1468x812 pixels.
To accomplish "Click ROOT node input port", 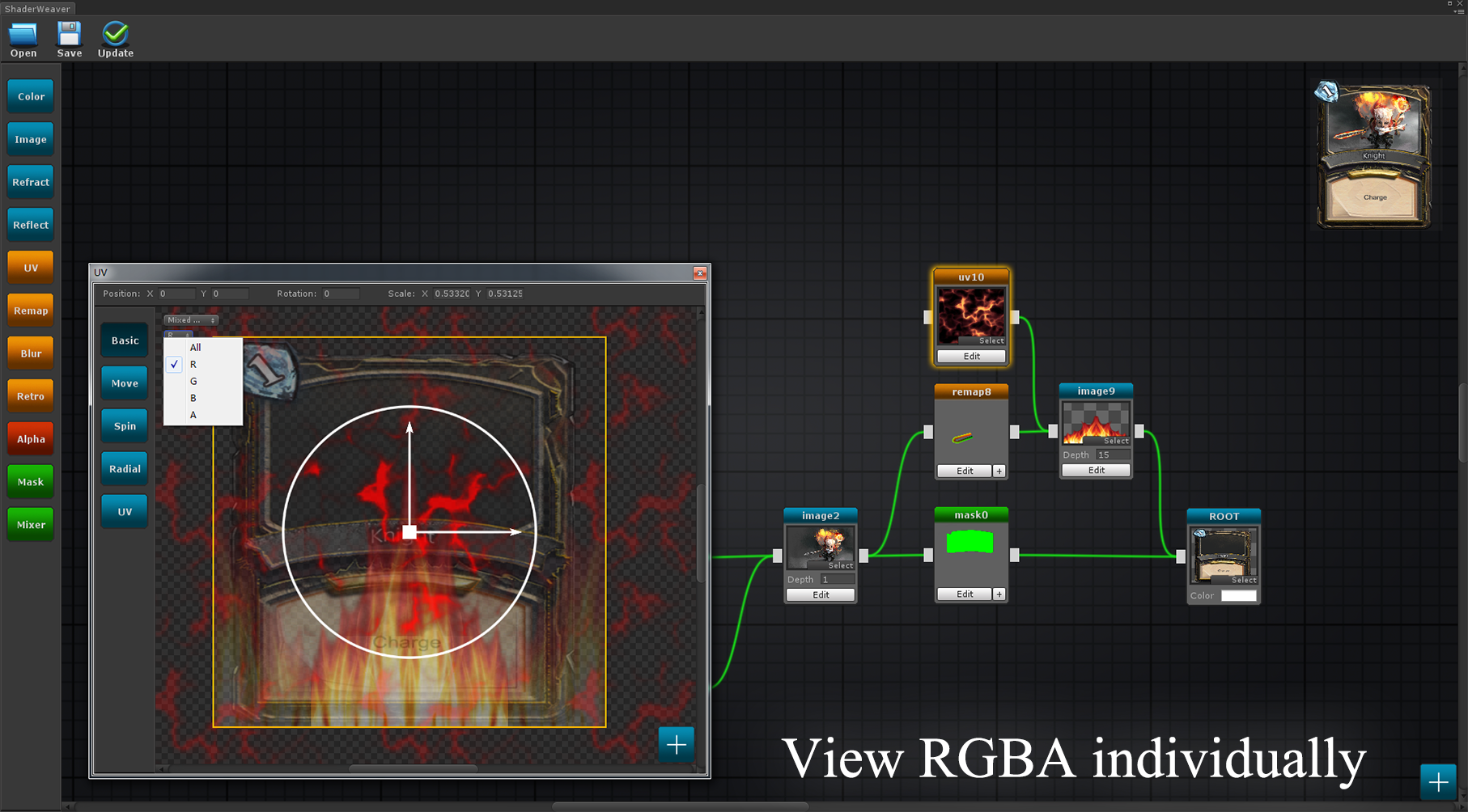I will [x=1181, y=556].
